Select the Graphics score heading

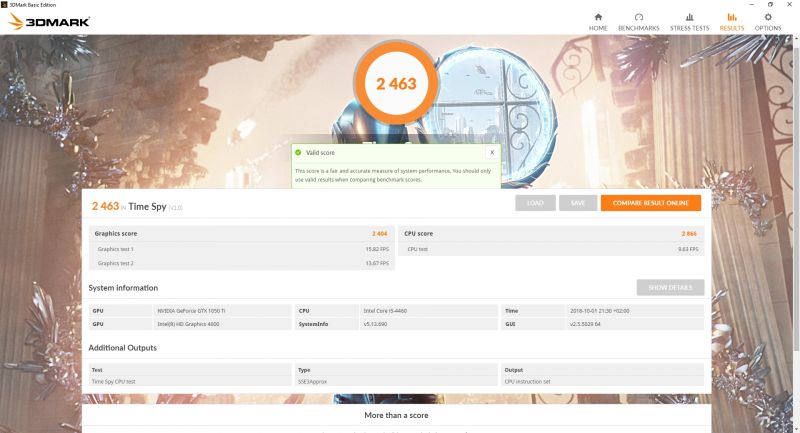(116, 234)
